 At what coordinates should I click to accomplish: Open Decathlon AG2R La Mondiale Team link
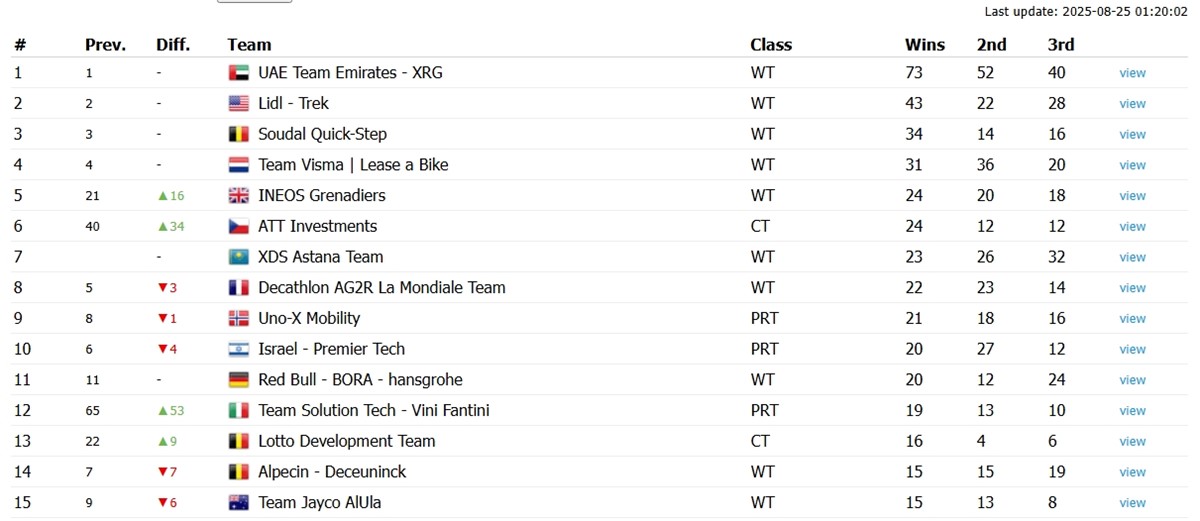coord(382,288)
